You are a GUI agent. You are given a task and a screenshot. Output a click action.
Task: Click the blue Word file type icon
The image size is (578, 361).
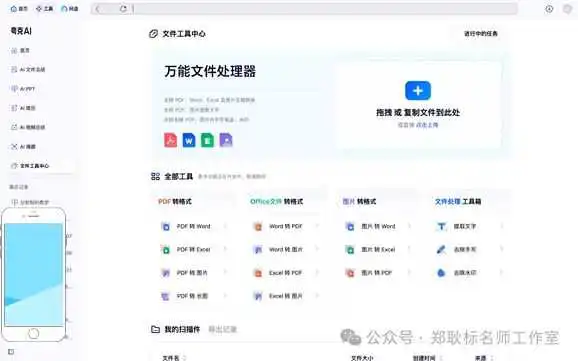coord(189,140)
